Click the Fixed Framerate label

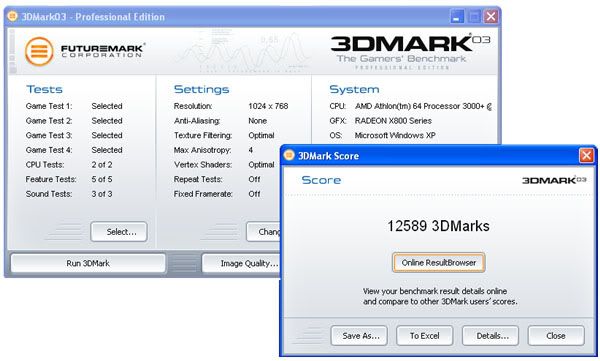(x=203, y=194)
